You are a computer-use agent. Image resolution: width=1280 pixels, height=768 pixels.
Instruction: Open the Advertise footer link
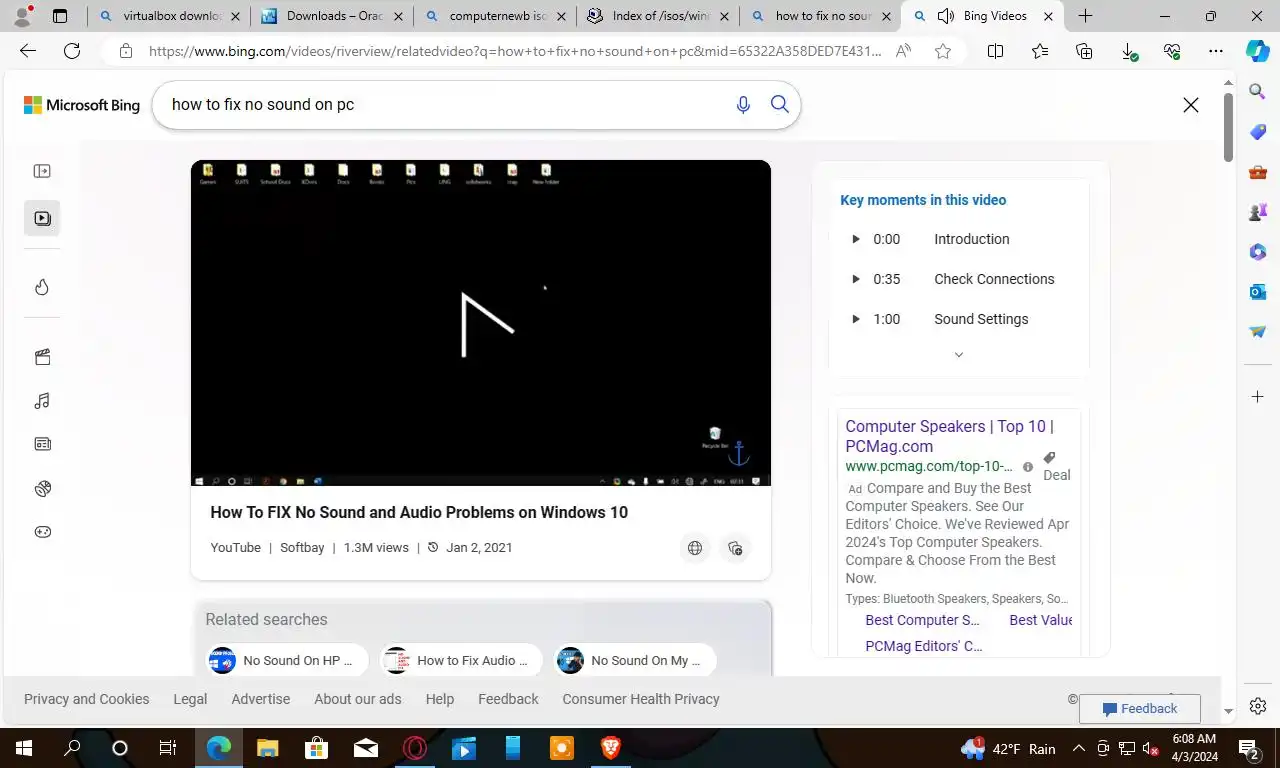[x=261, y=699]
